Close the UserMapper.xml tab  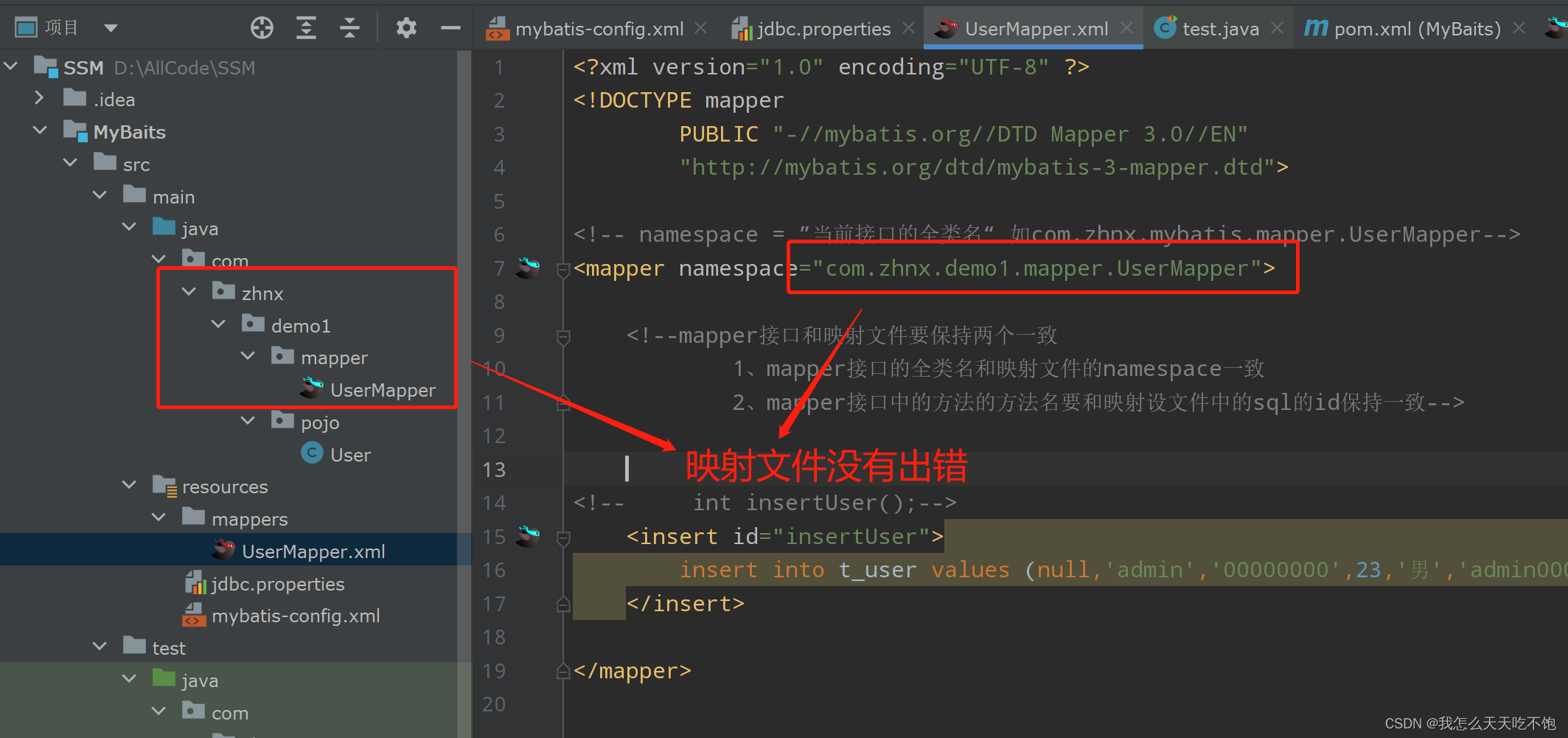1126,28
